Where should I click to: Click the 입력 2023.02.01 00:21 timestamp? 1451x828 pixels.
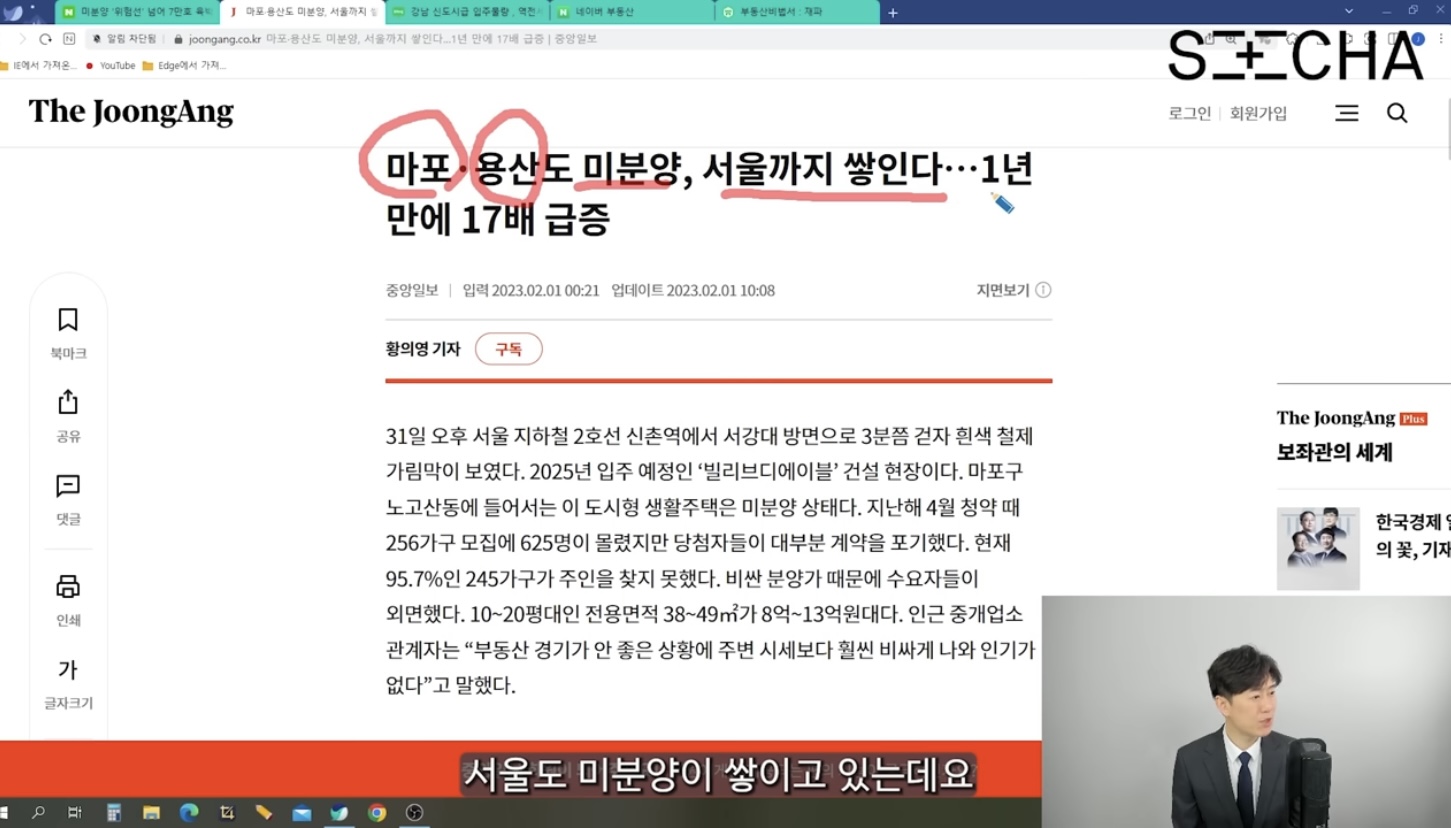point(531,290)
